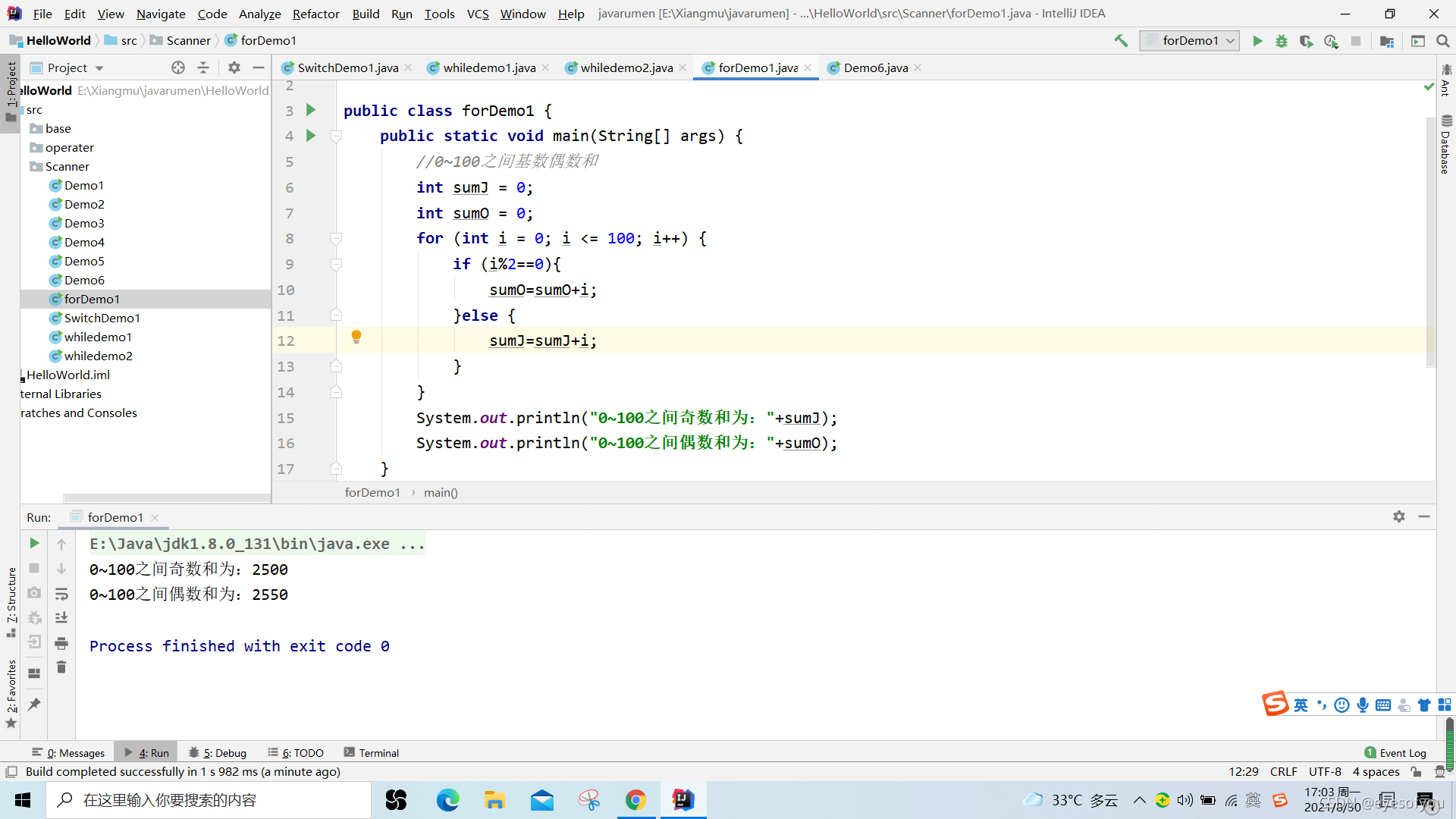Open the Analyze menu
This screenshot has width=1456, height=819.
click(259, 14)
